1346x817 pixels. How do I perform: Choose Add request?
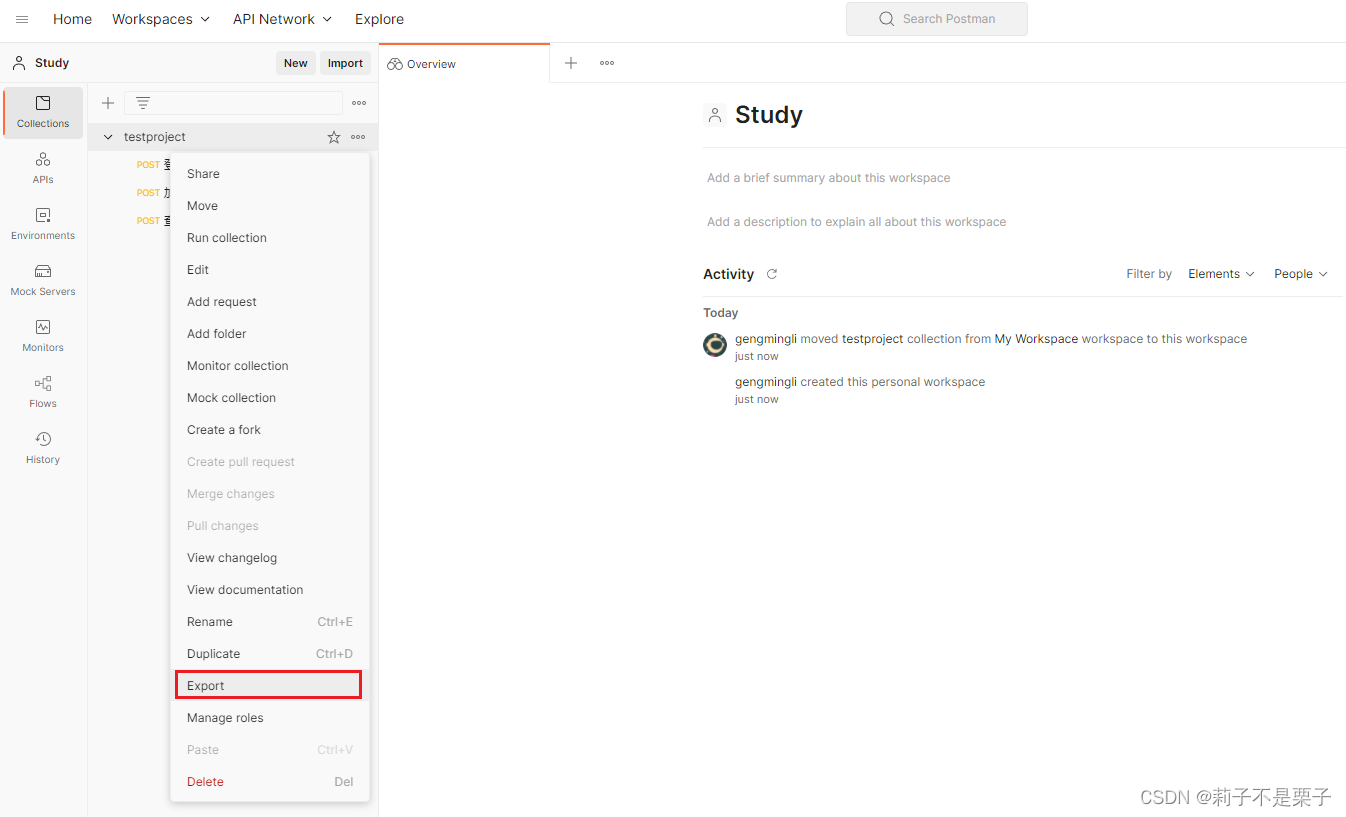pyautogui.click(x=270, y=302)
